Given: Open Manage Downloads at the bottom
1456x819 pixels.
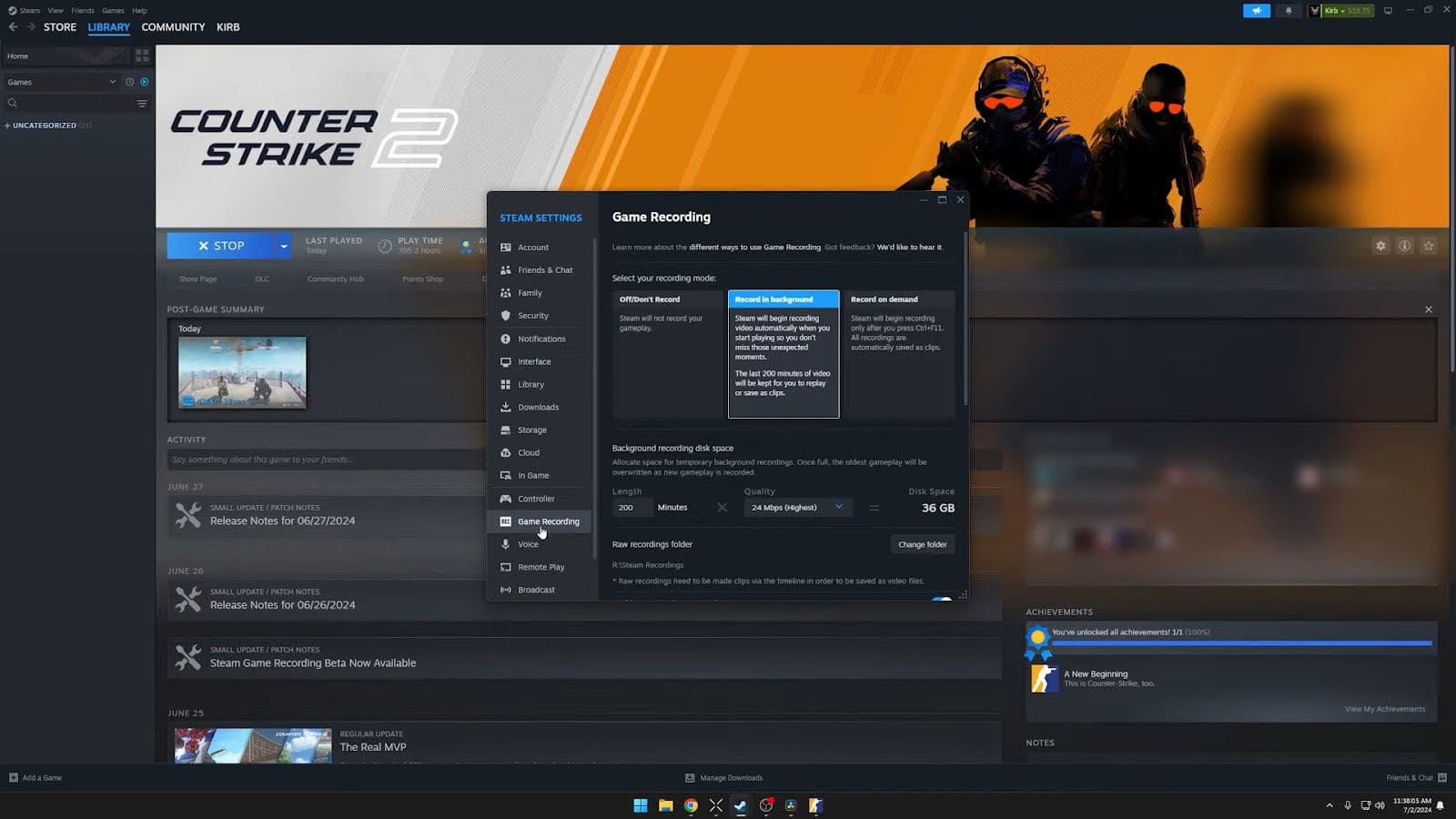Looking at the screenshot, I should [723, 778].
